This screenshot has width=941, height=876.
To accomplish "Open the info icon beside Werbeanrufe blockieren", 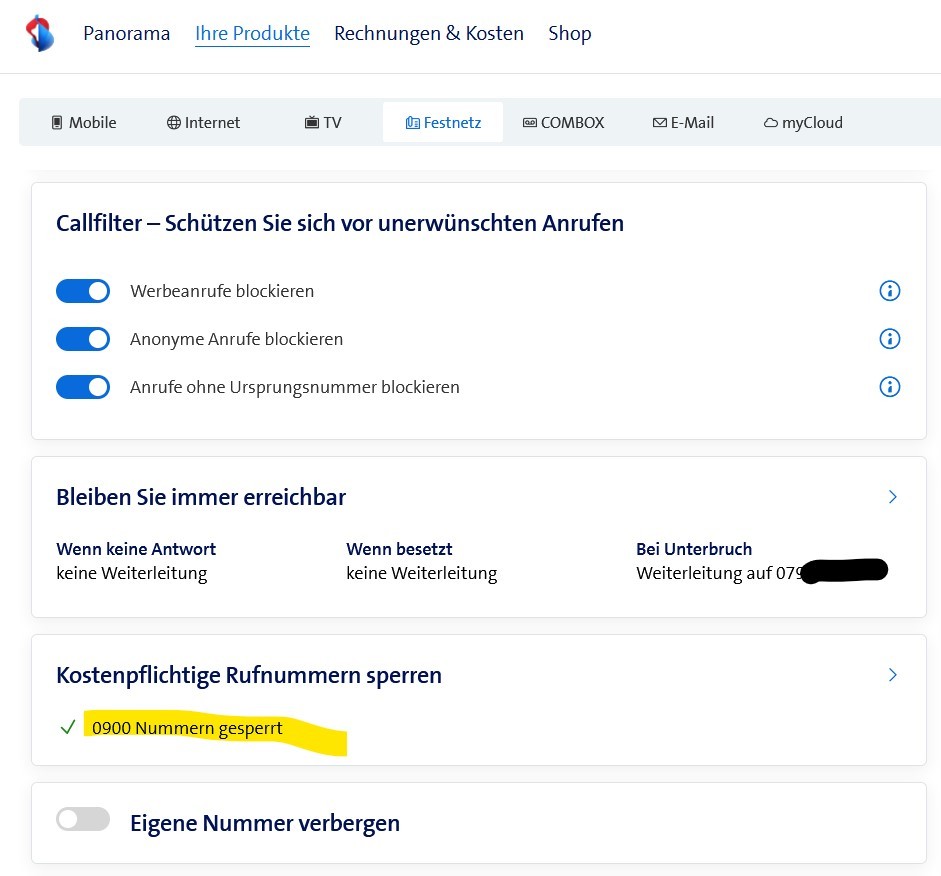I will pyautogui.click(x=889, y=291).
